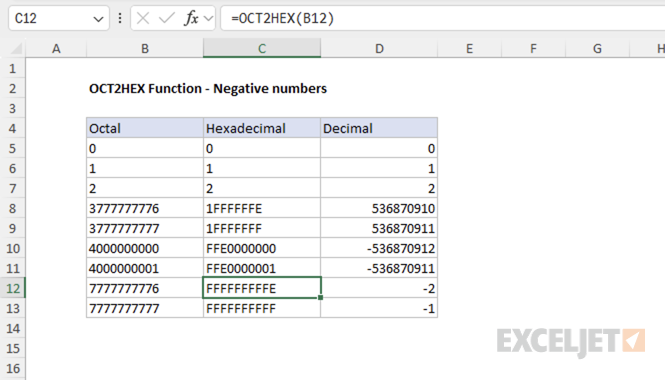
Task: Select the cell containing 1FFFFFFE
Action: tap(262, 208)
